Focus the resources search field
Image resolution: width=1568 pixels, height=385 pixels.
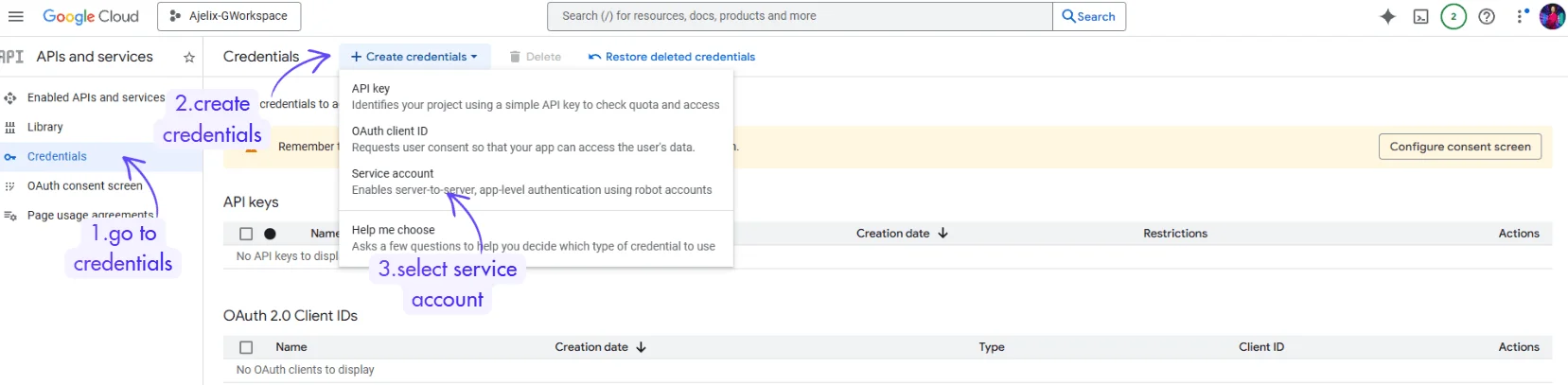800,16
